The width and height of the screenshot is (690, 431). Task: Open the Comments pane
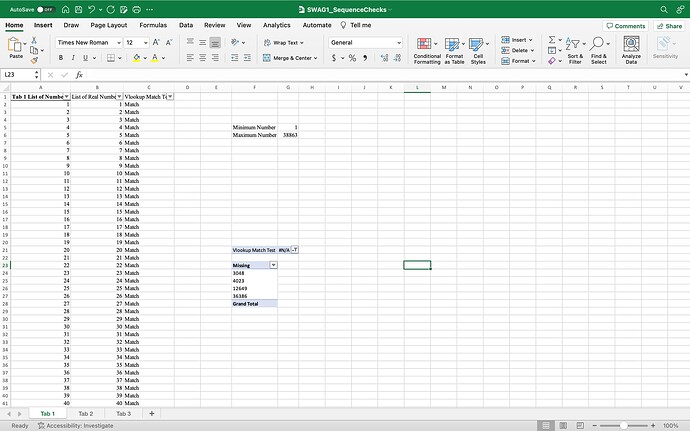(x=626, y=26)
